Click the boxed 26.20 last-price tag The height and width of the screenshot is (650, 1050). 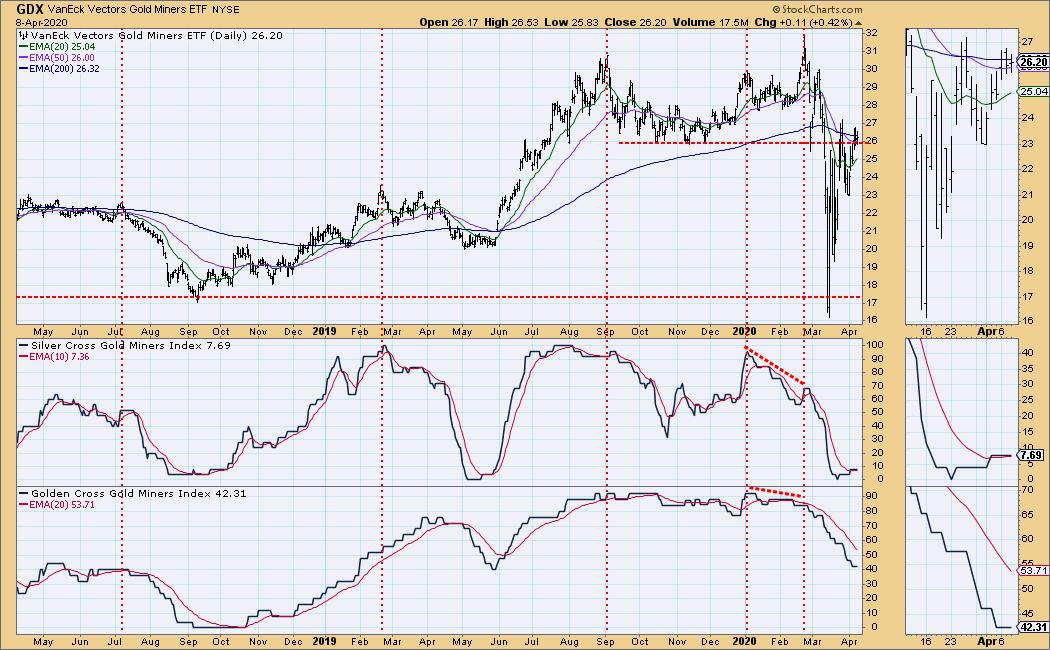tap(1032, 62)
